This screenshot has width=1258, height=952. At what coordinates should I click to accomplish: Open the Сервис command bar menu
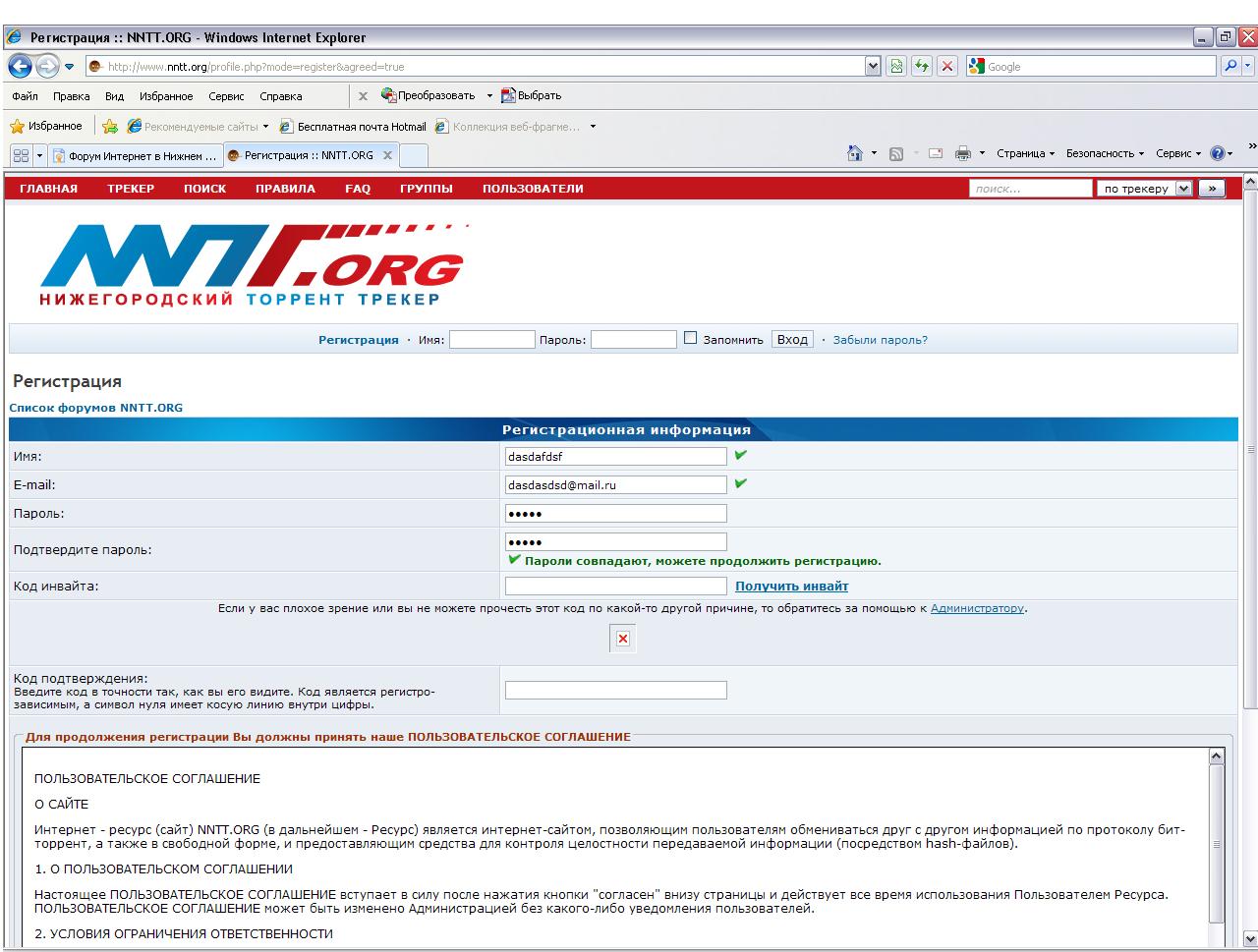click(x=1178, y=153)
